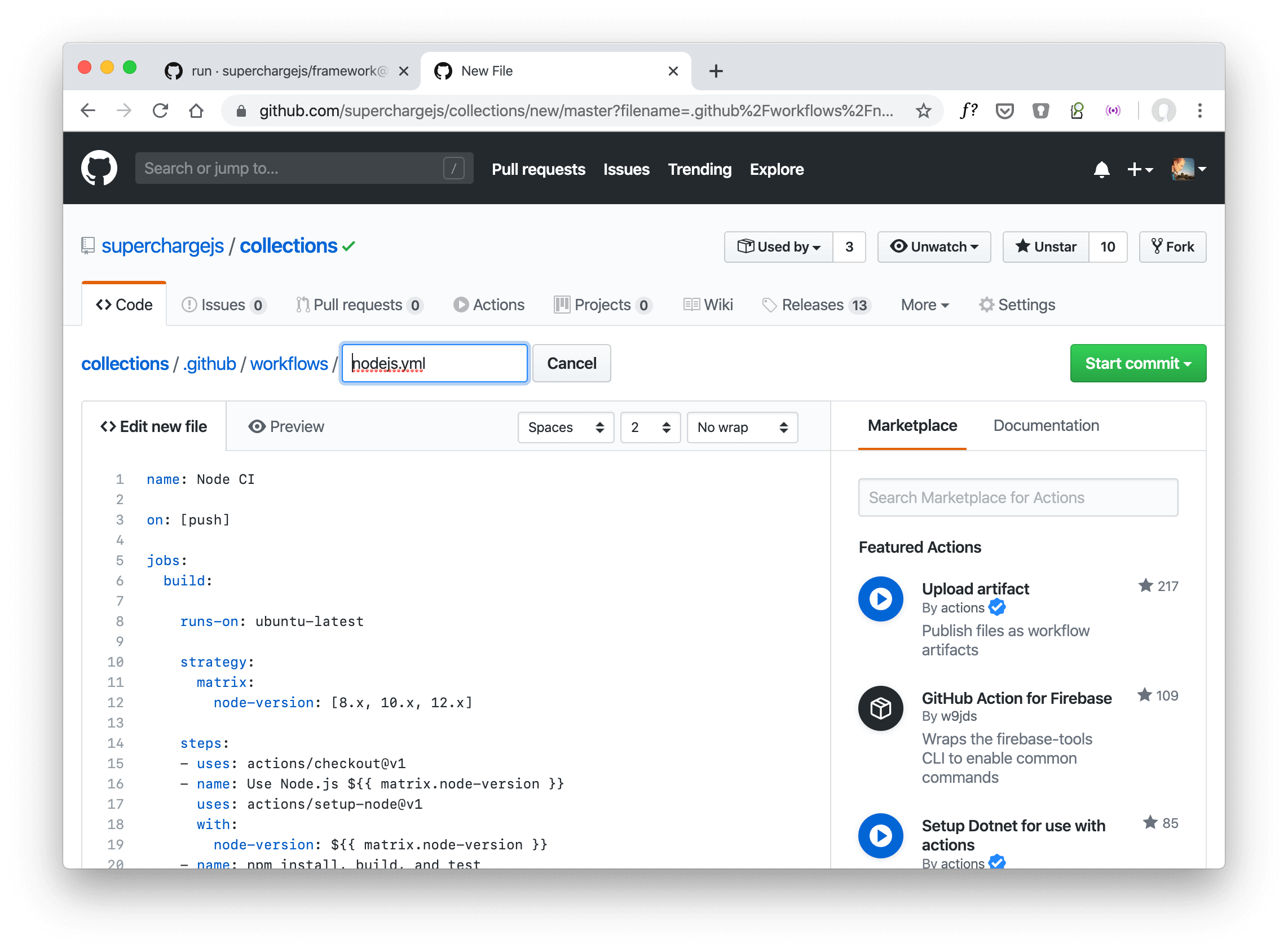This screenshot has height=952, width=1288.
Task: Bookmark this page with the star icon
Action: click(924, 111)
